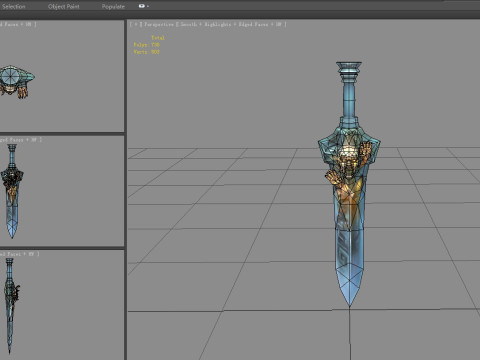Click the yellow Total statistics heading
The height and width of the screenshot is (360, 480).
click(158, 38)
